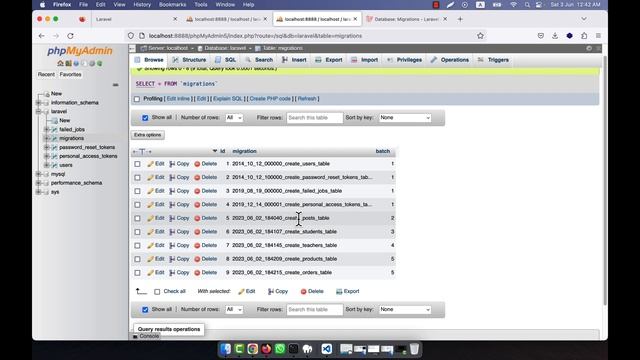Open Firefox extensions puzzle icon
The height and width of the screenshot is (360, 640).
(x=584, y=36)
